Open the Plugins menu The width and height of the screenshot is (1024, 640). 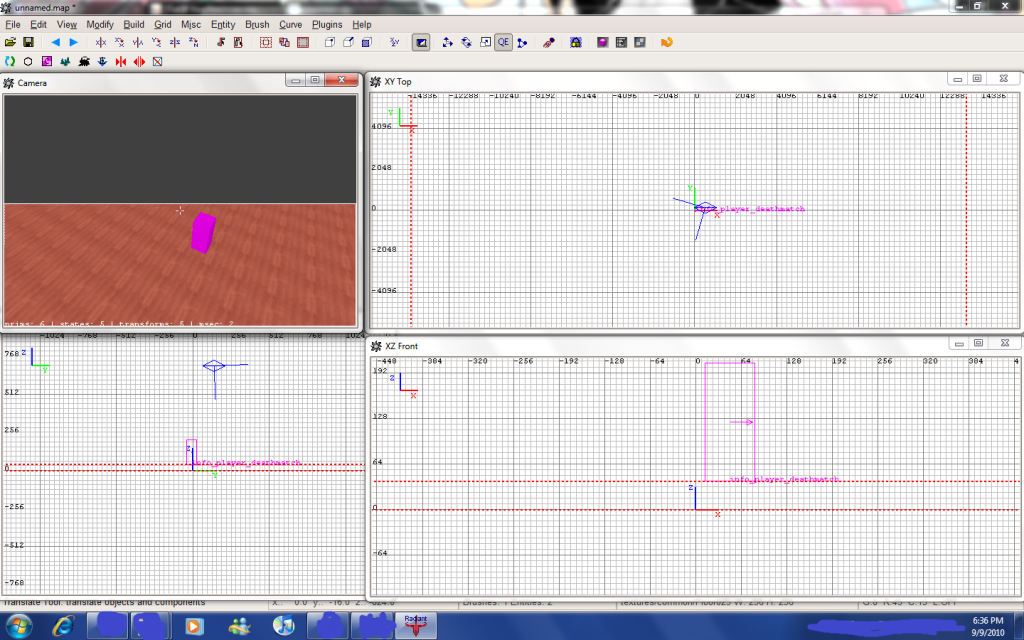[x=327, y=24]
